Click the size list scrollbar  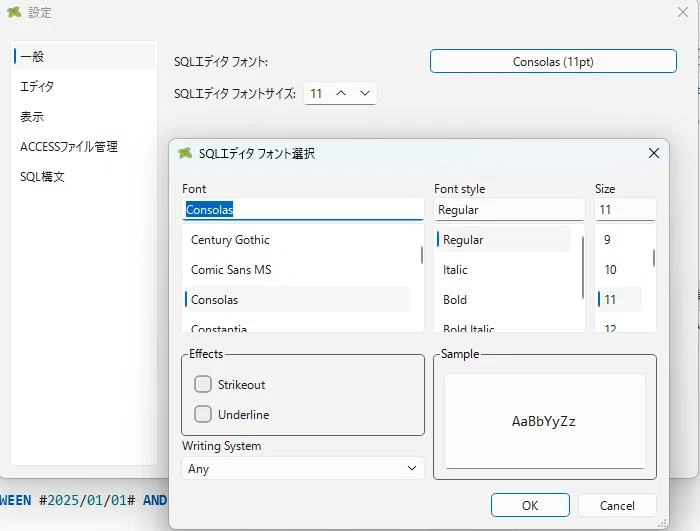[654, 258]
